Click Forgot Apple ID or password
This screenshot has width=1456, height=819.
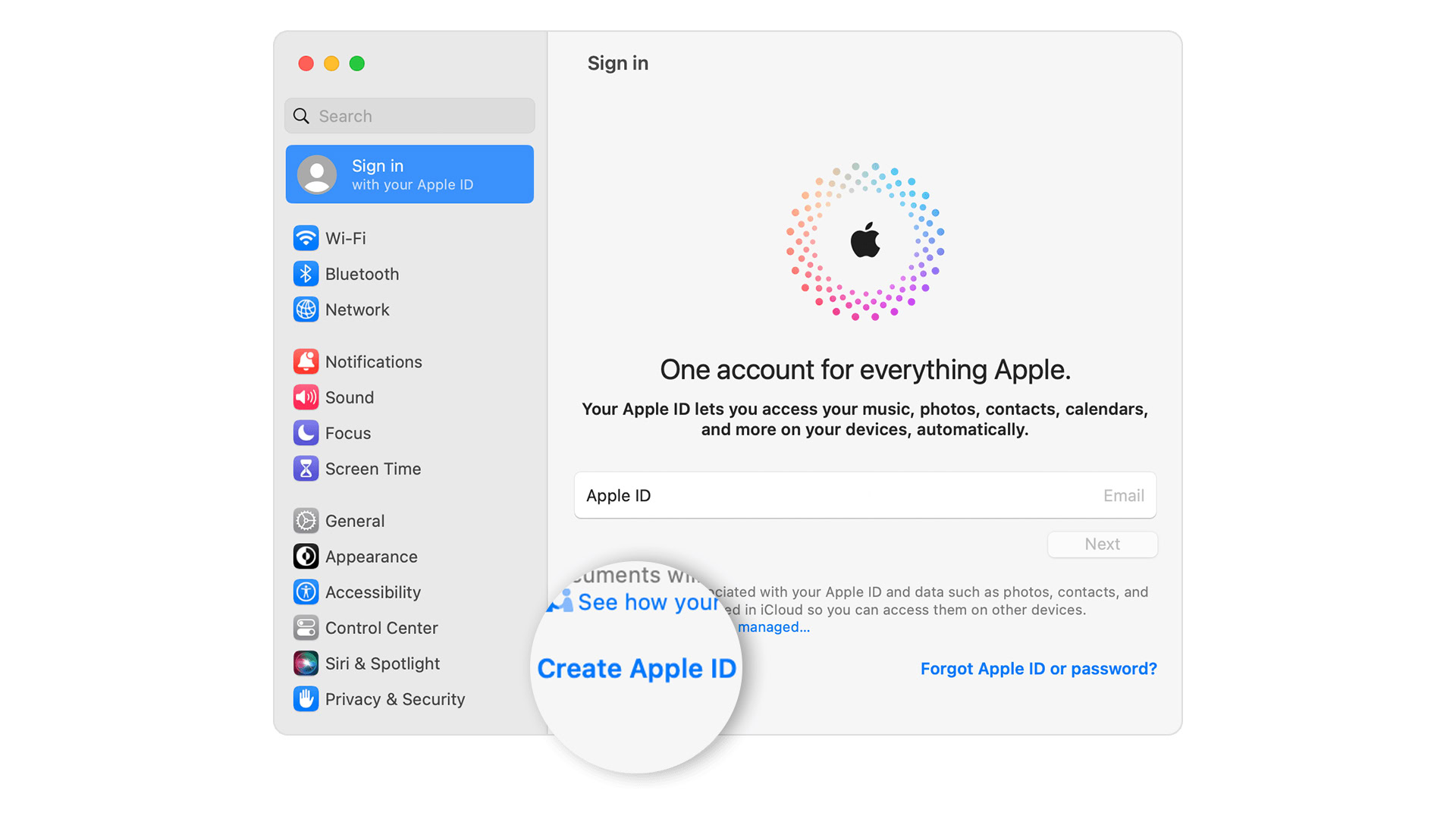click(1039, 668)
